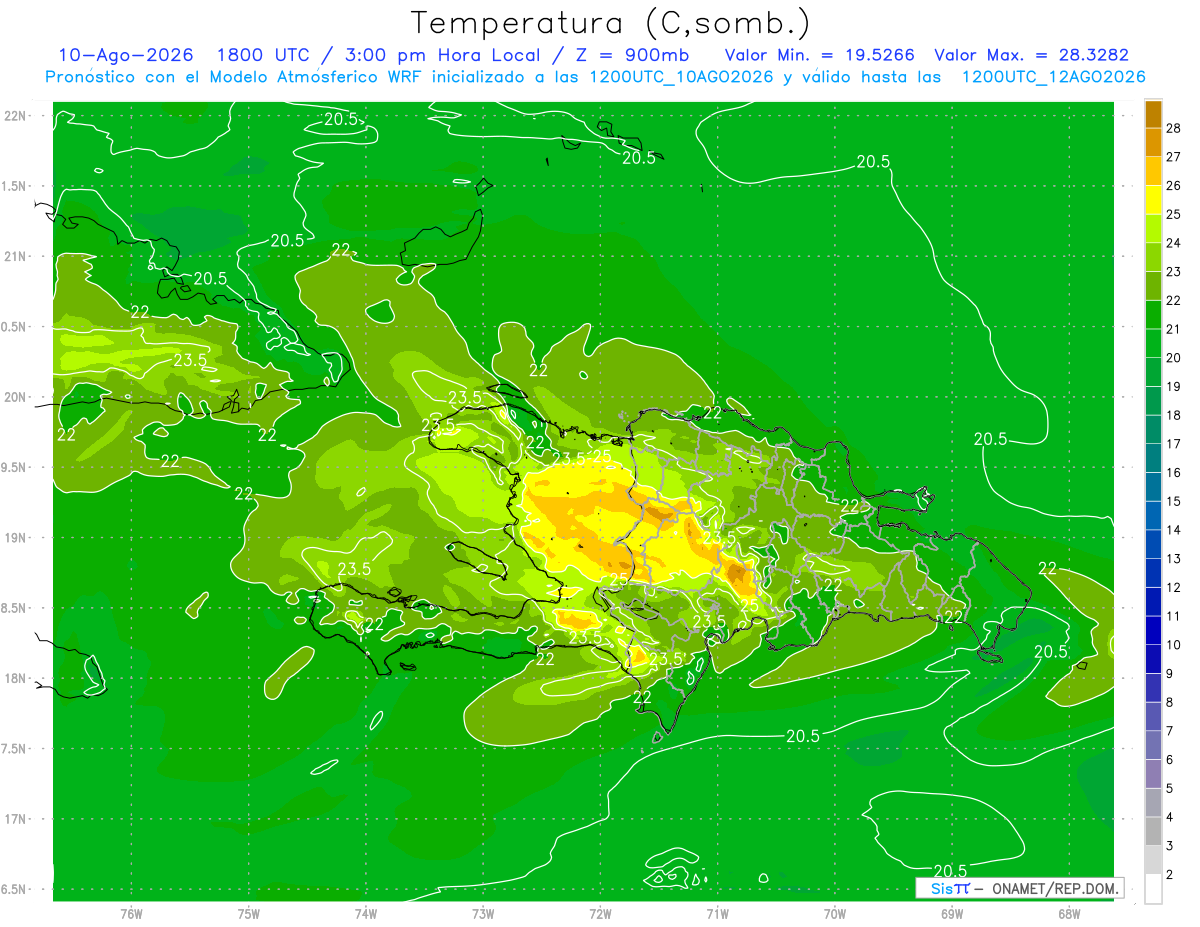Select the '20N' latitude axis label
This screenshot has height=927, width=1200.
click(15, 397)
